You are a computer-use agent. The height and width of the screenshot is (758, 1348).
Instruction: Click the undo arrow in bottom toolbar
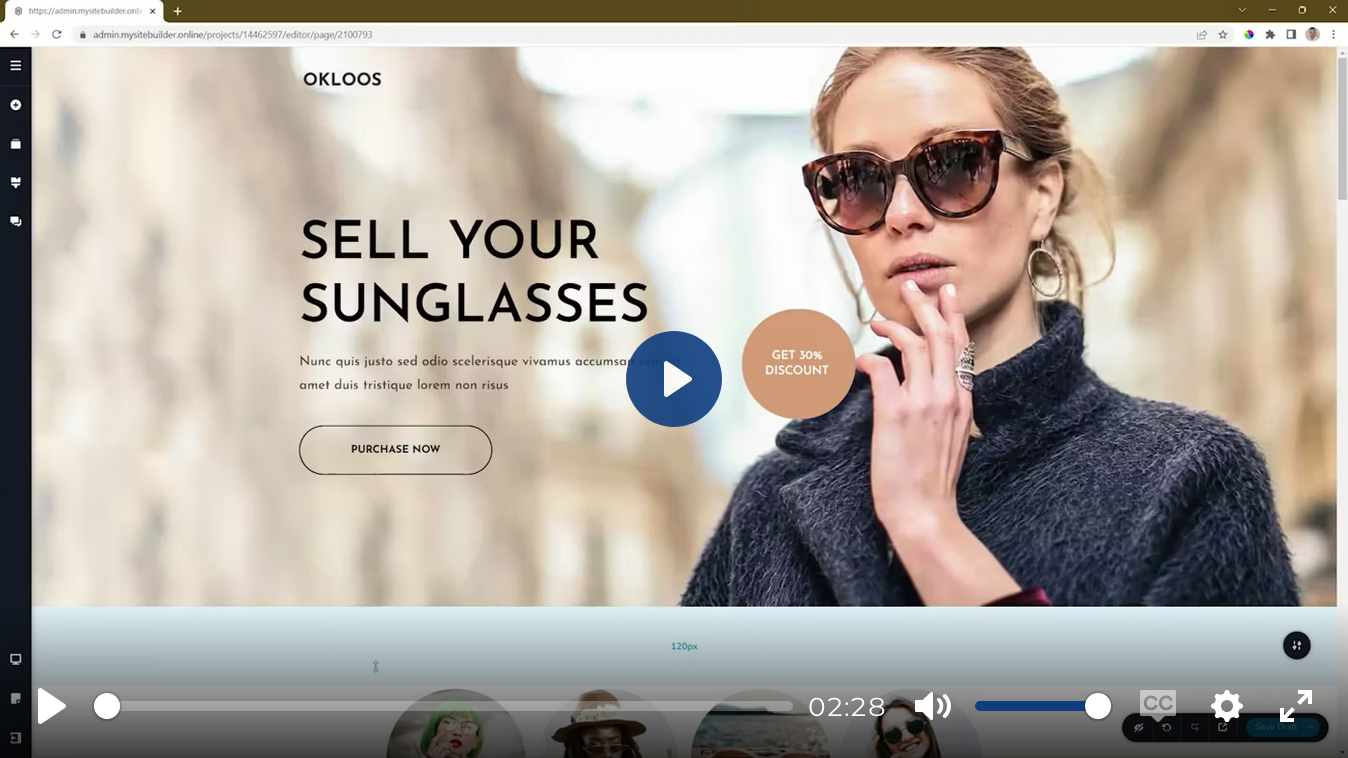(1166, 727)
